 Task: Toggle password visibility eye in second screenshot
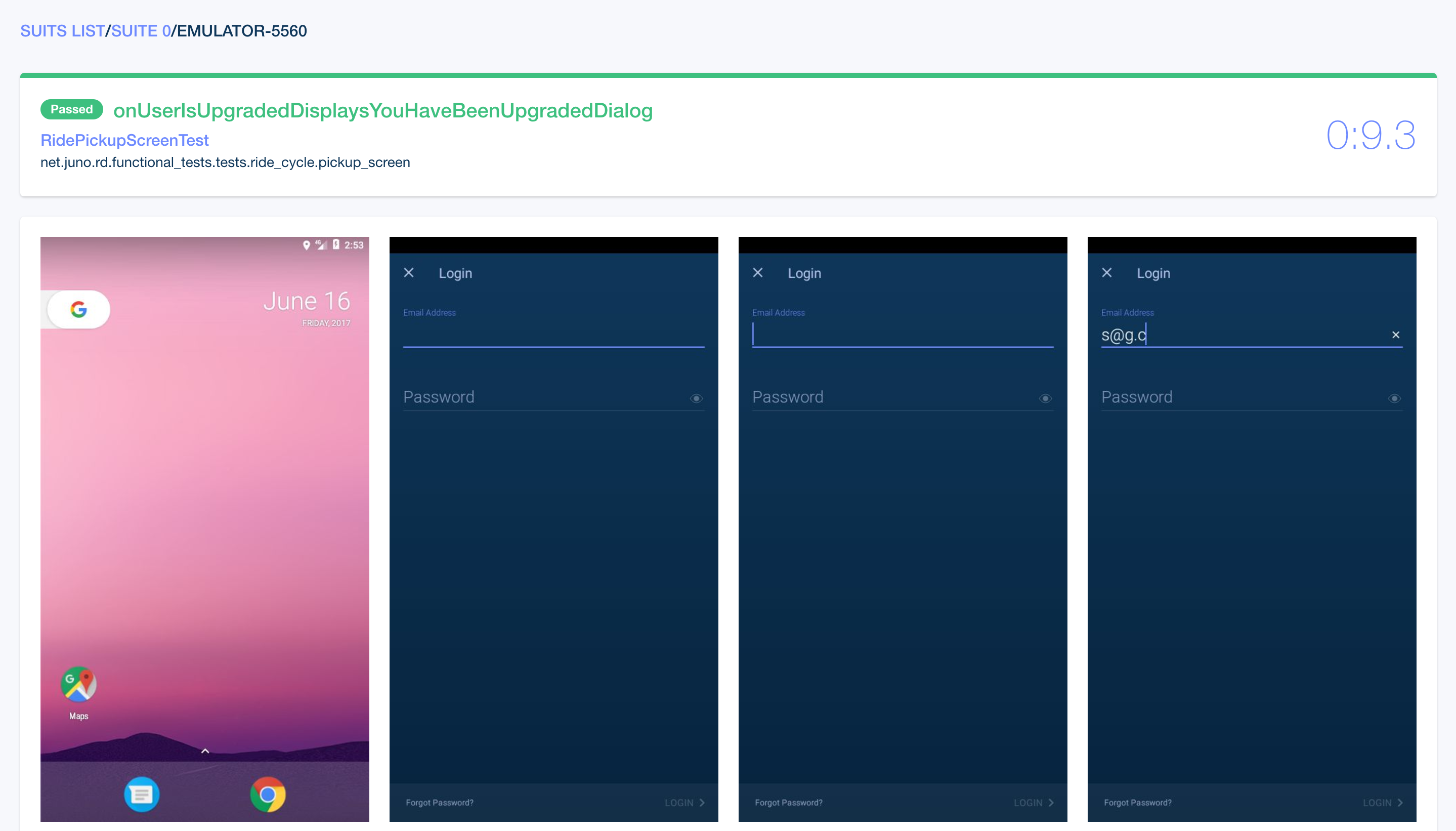coord(696,398)
